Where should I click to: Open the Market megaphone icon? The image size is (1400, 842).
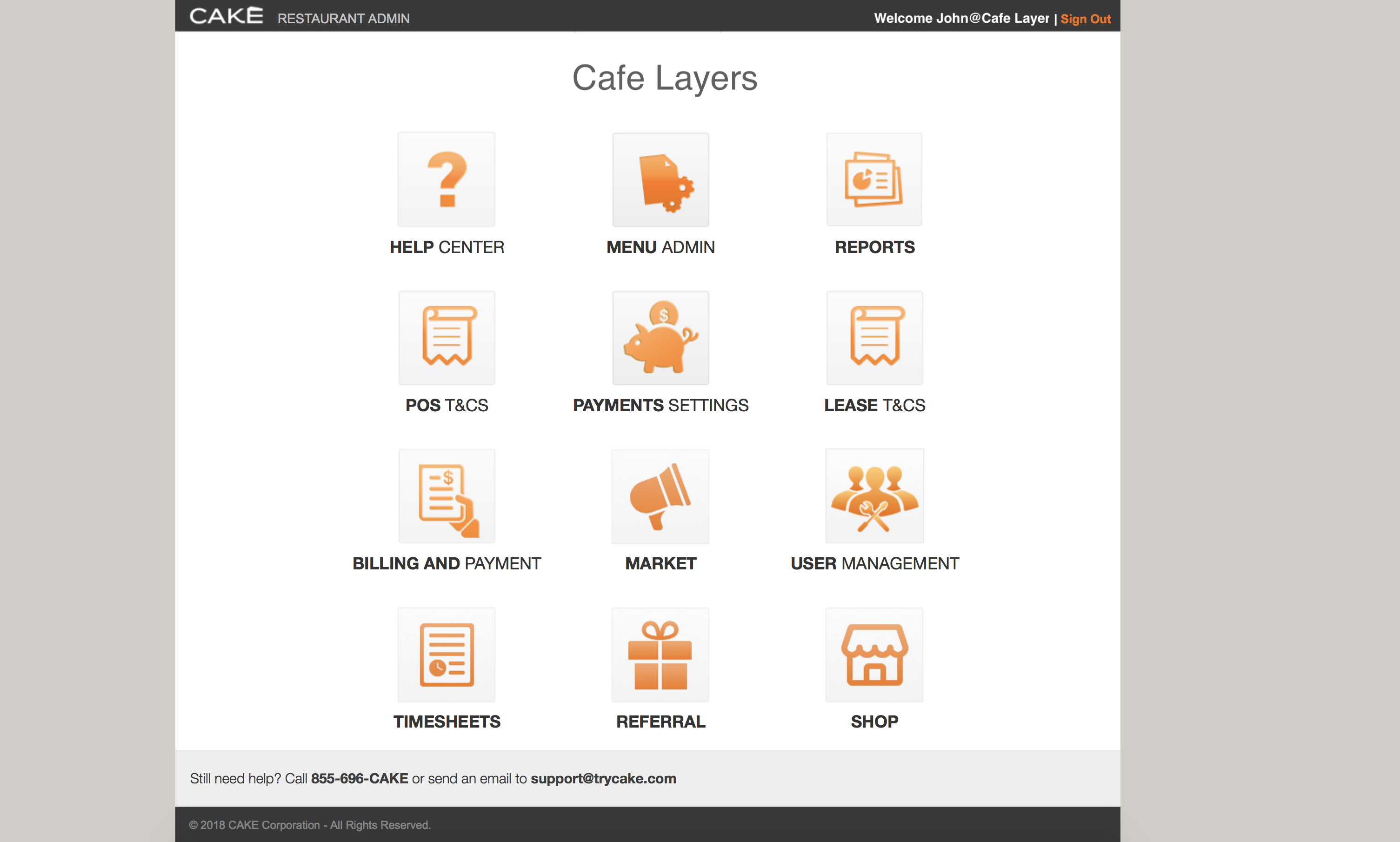pyautogui.click(x=661, y=496)
